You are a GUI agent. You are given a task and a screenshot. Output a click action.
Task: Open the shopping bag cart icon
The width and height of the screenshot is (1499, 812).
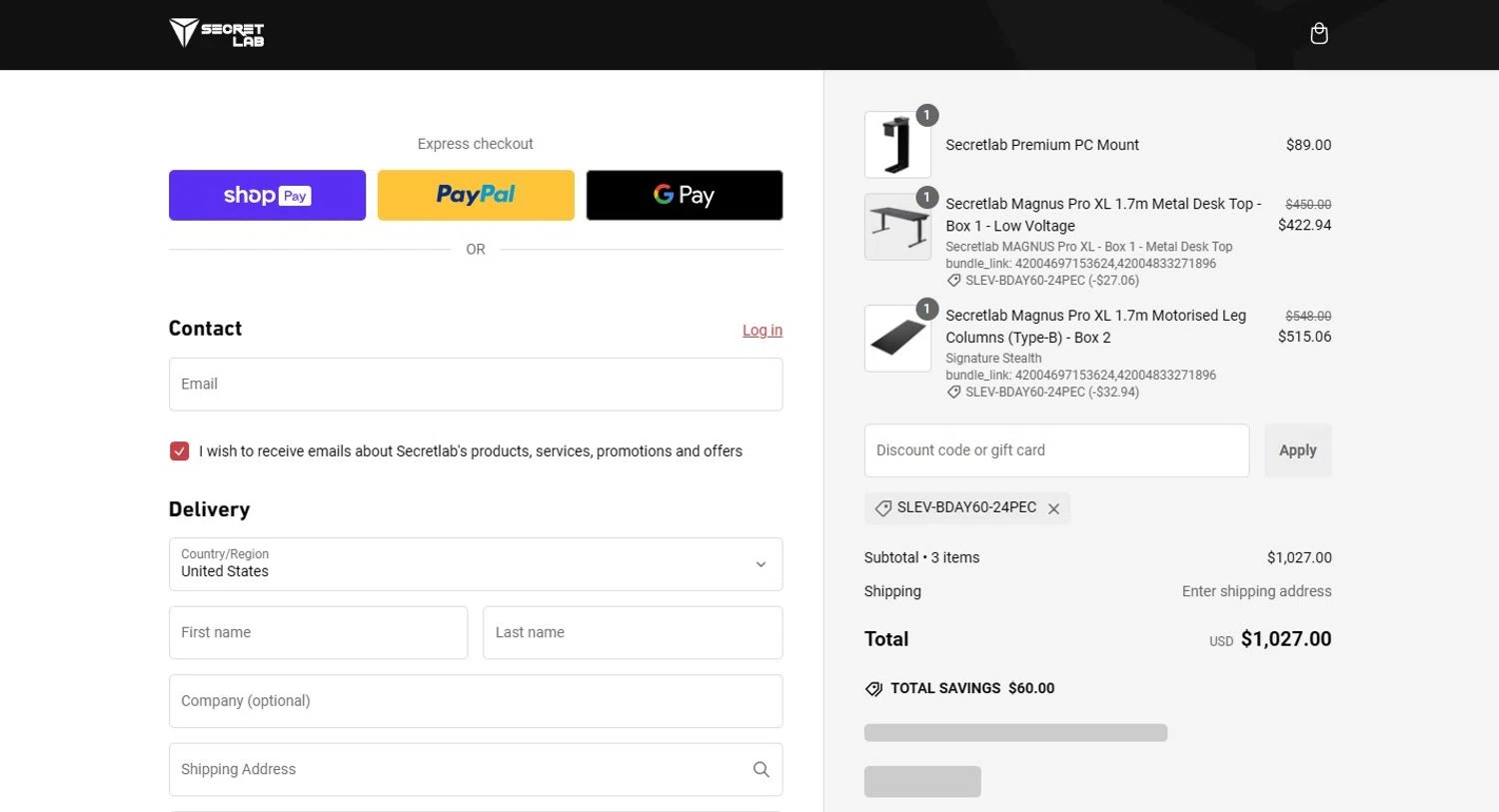(1319, 34)
